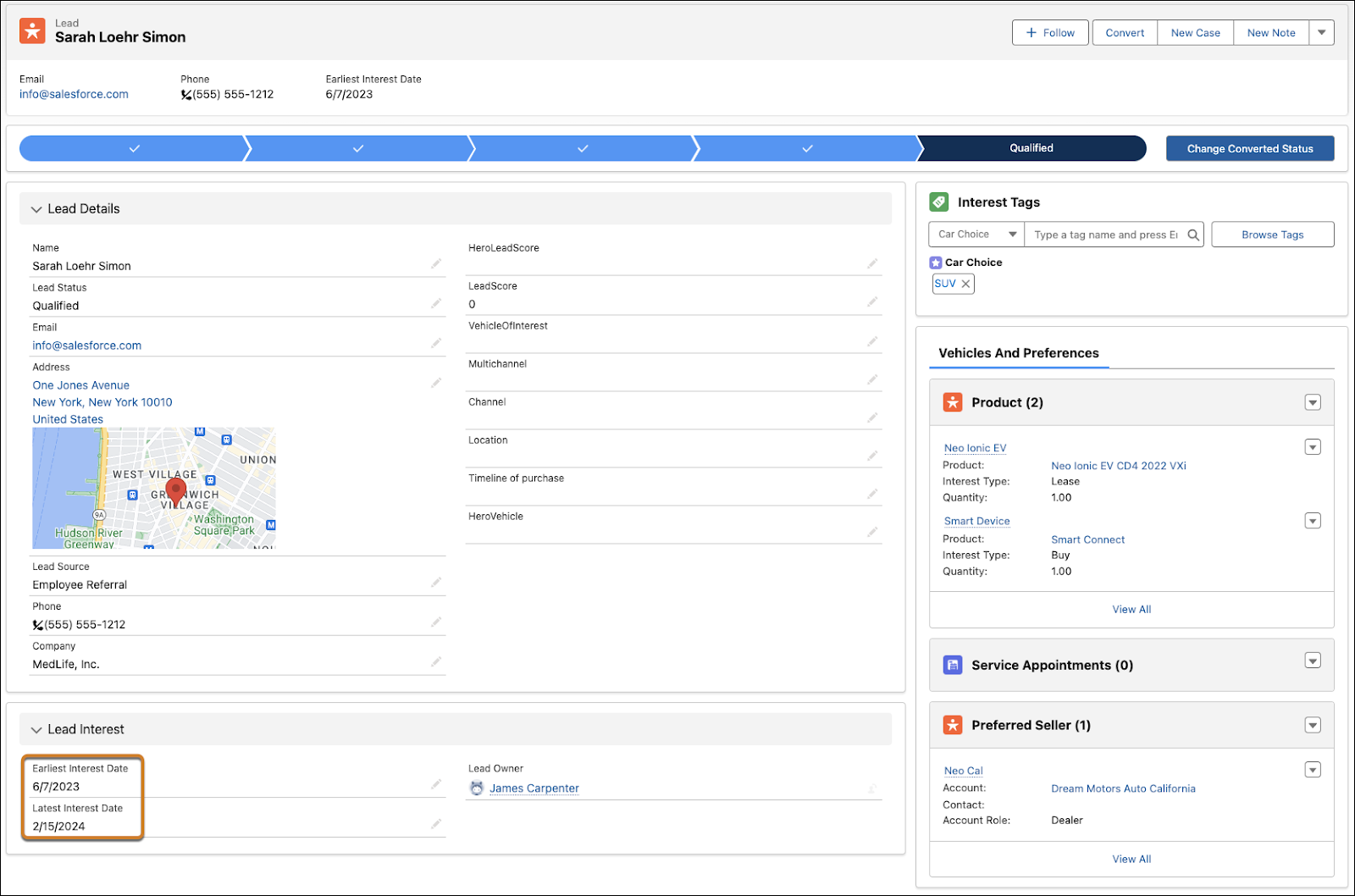Select the Vehicles And Preferences tab

coord(1019,353)
